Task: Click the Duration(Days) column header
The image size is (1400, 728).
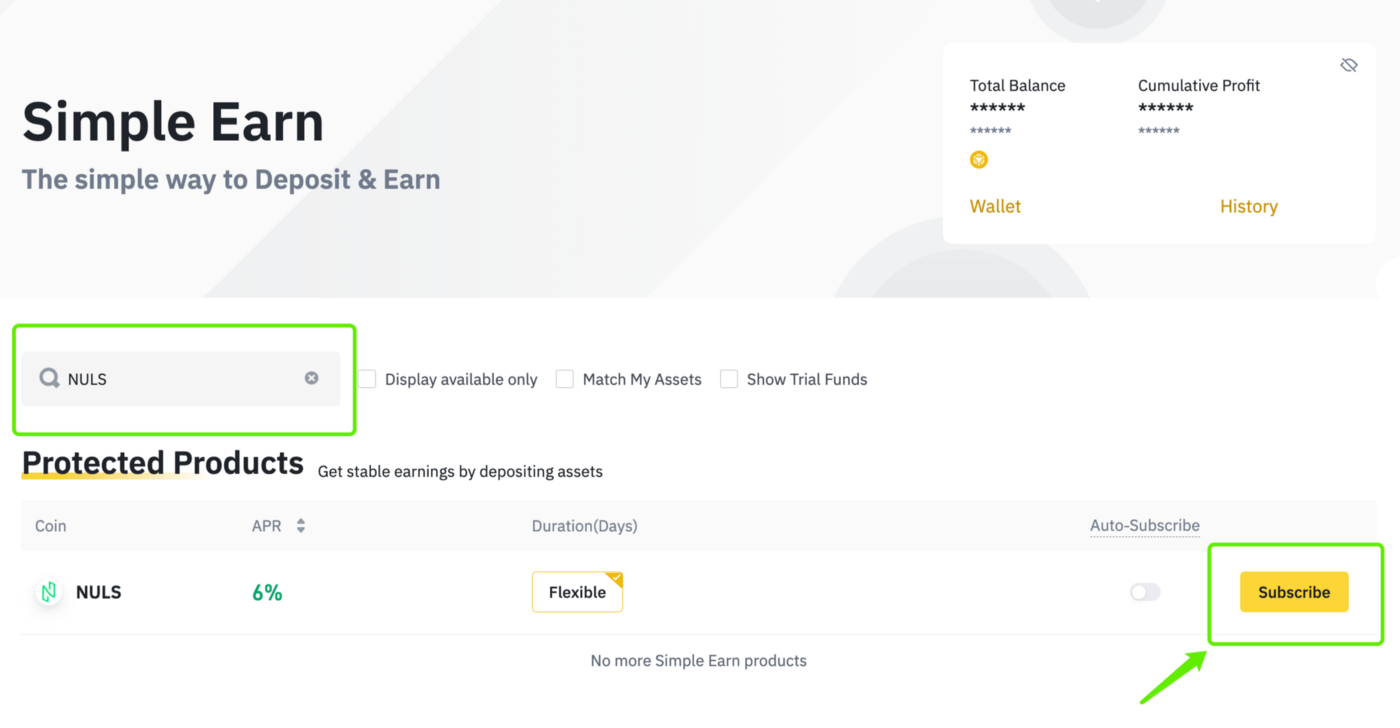Action: click(x=585, y=526)
